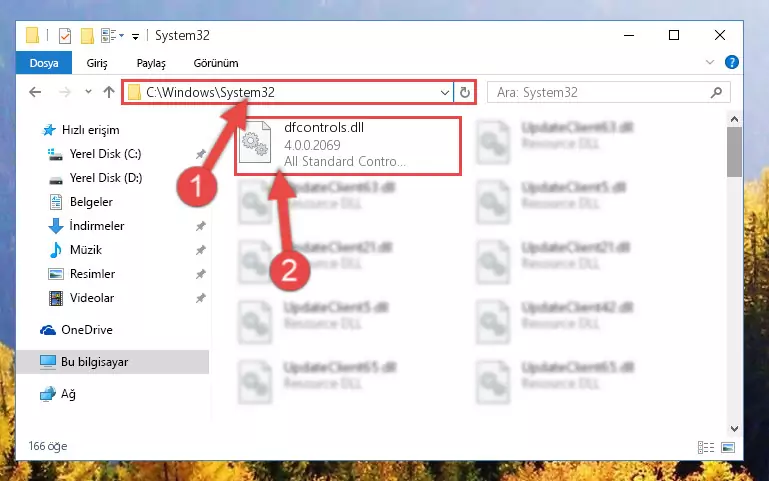Screen dimensions: 769x481
Task: Minimize the System32 window
Action: pyautogui.click(x=629, y=35)
